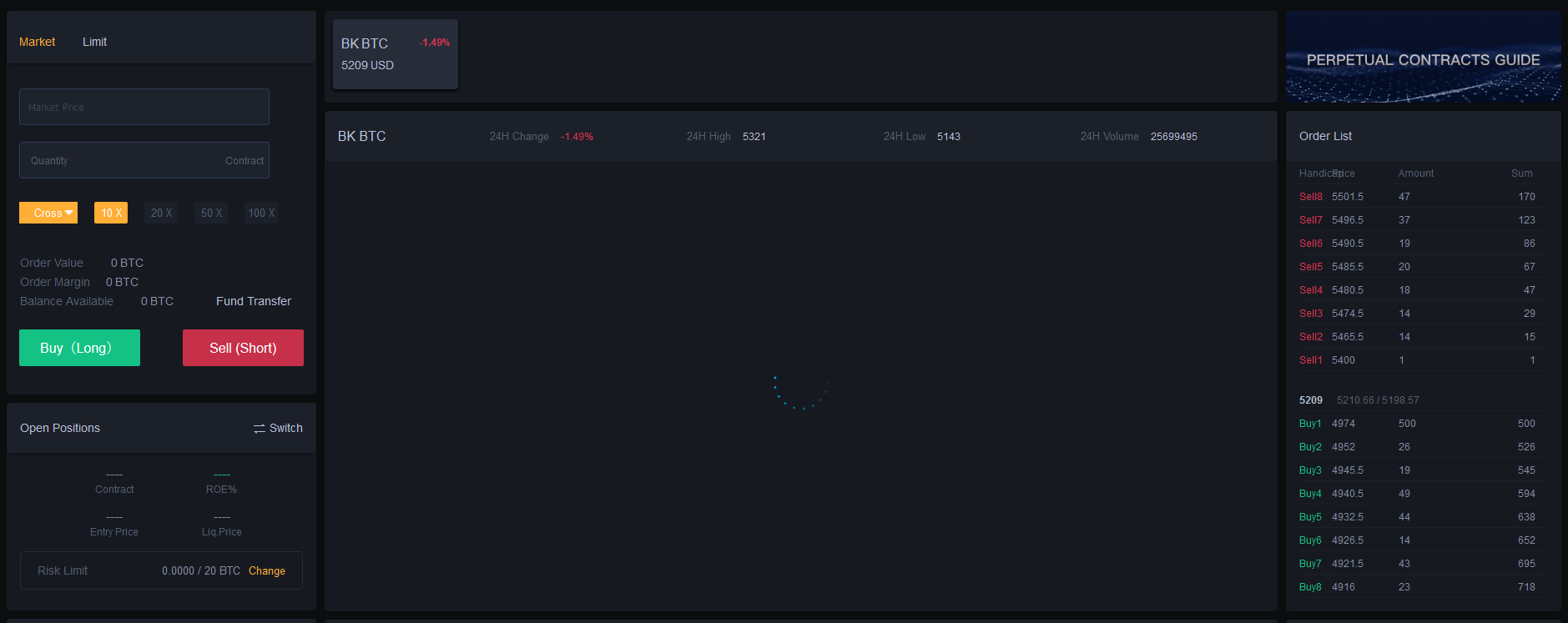The height and width of the screenshot is (623, 1568).
Task: Switch to the Limit order tab
Action: pyautogui.click(x=94, y=42)
